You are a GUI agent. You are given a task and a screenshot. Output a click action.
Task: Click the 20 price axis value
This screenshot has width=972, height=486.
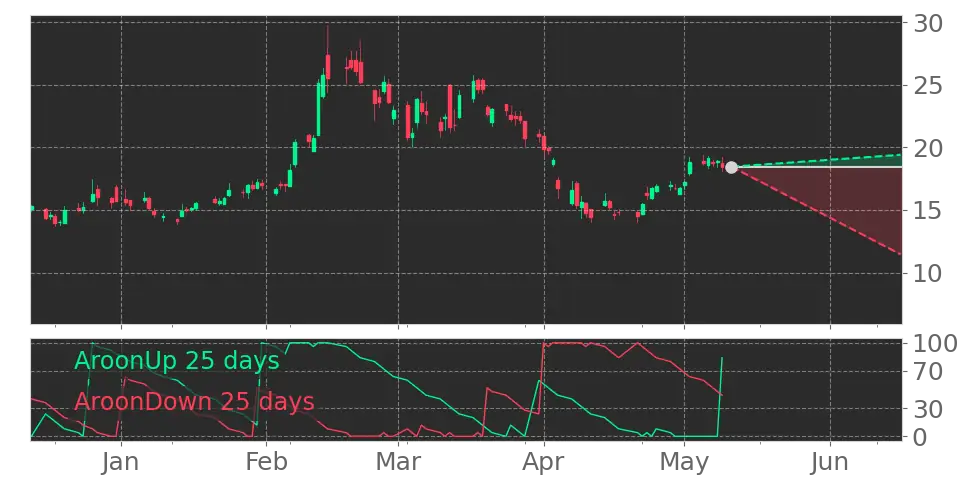click(x=928, y=148)
